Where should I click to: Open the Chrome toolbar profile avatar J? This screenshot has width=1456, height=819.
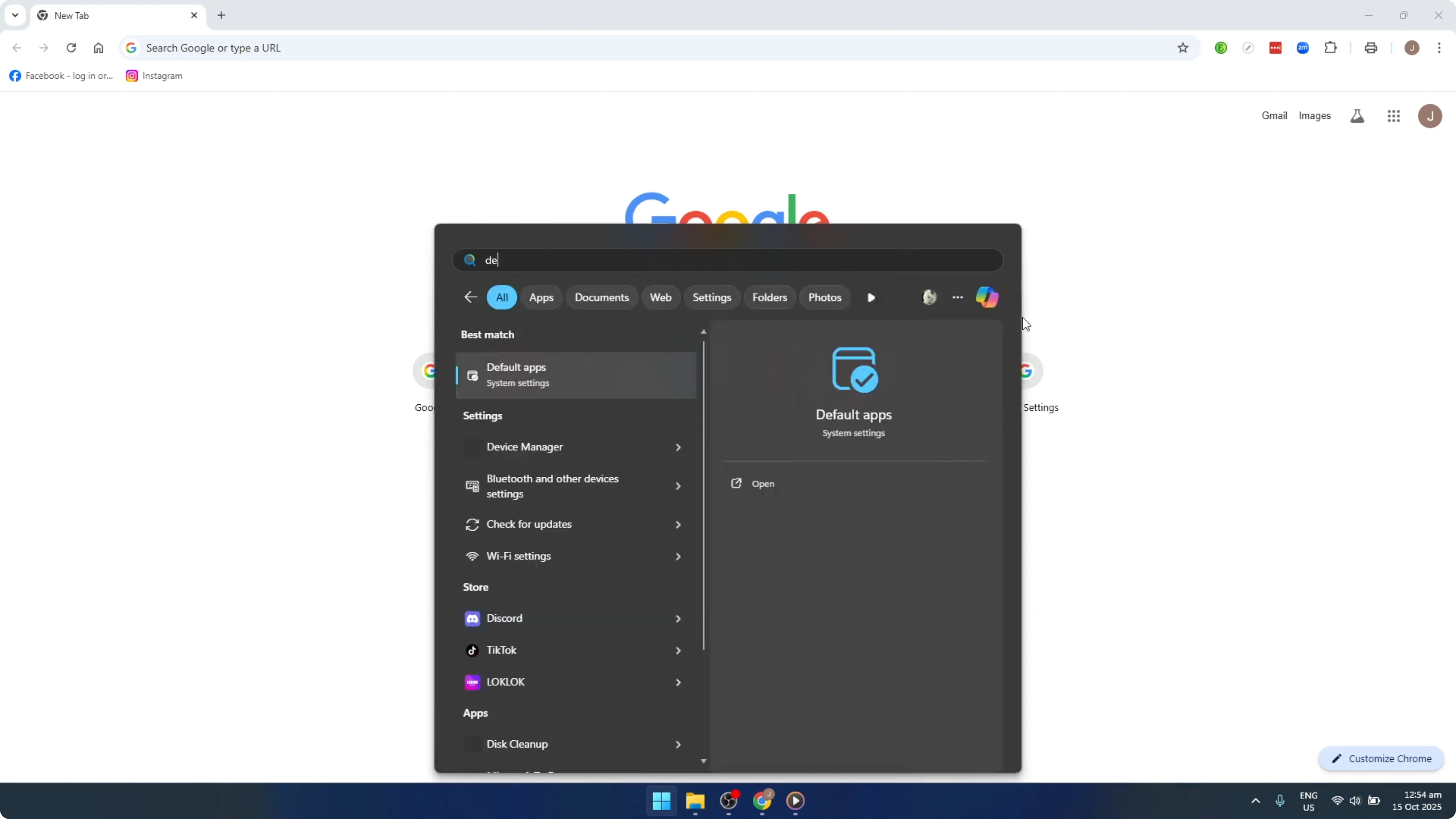(1412, 48)
